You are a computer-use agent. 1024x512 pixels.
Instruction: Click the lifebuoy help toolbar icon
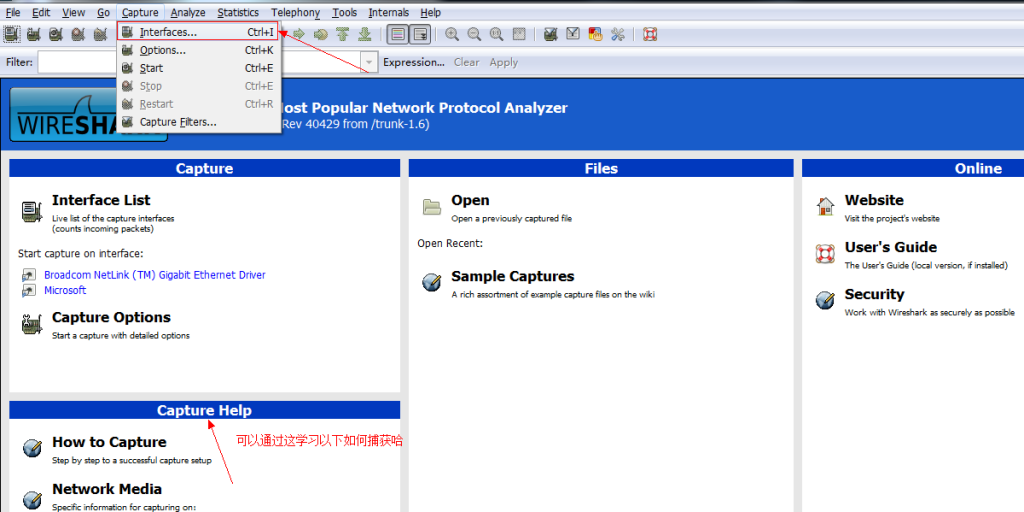(x=650, y=34)
